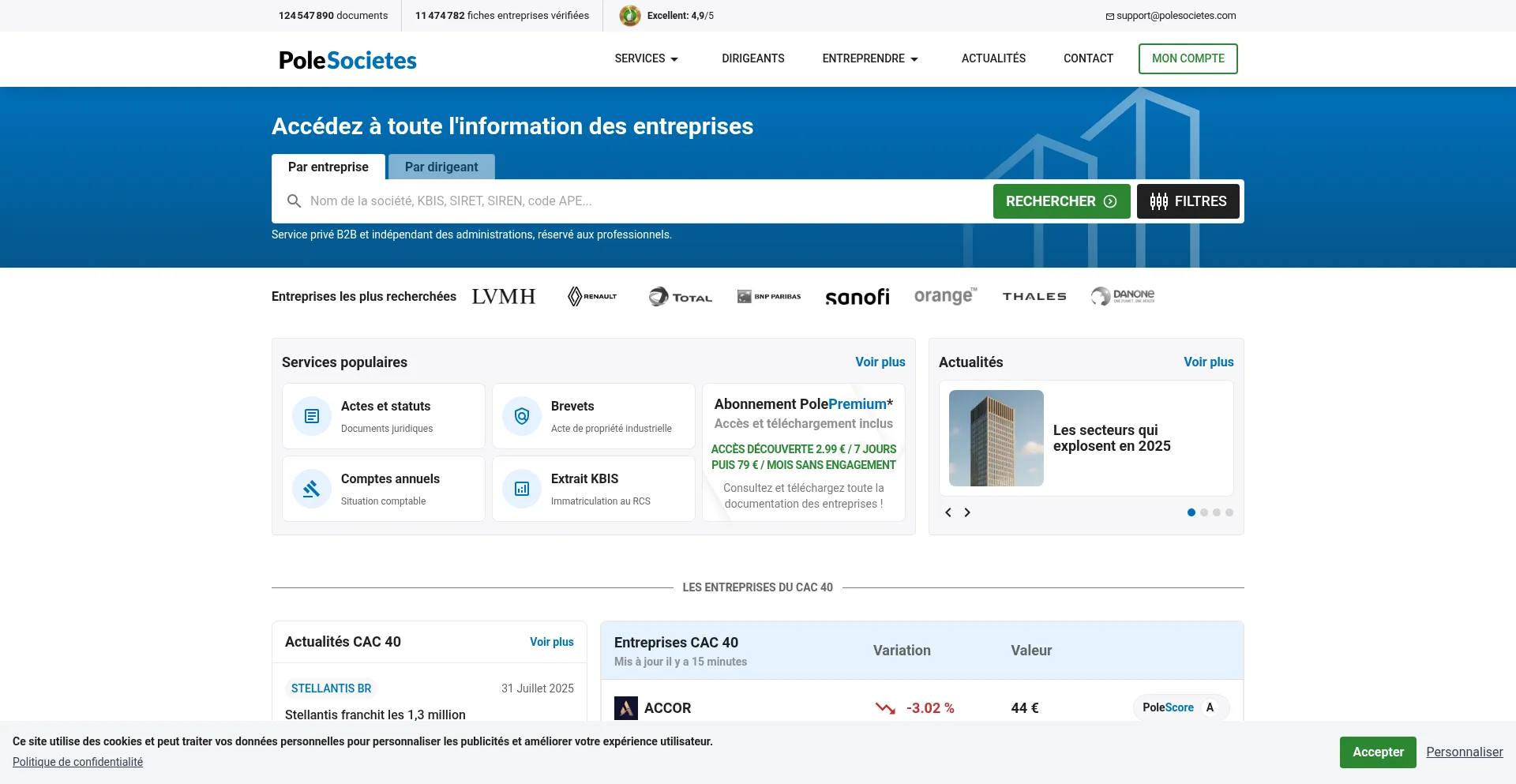Go to previous news slide arrow
Screen dimensions: 1516x784
(x=948, y=512)
